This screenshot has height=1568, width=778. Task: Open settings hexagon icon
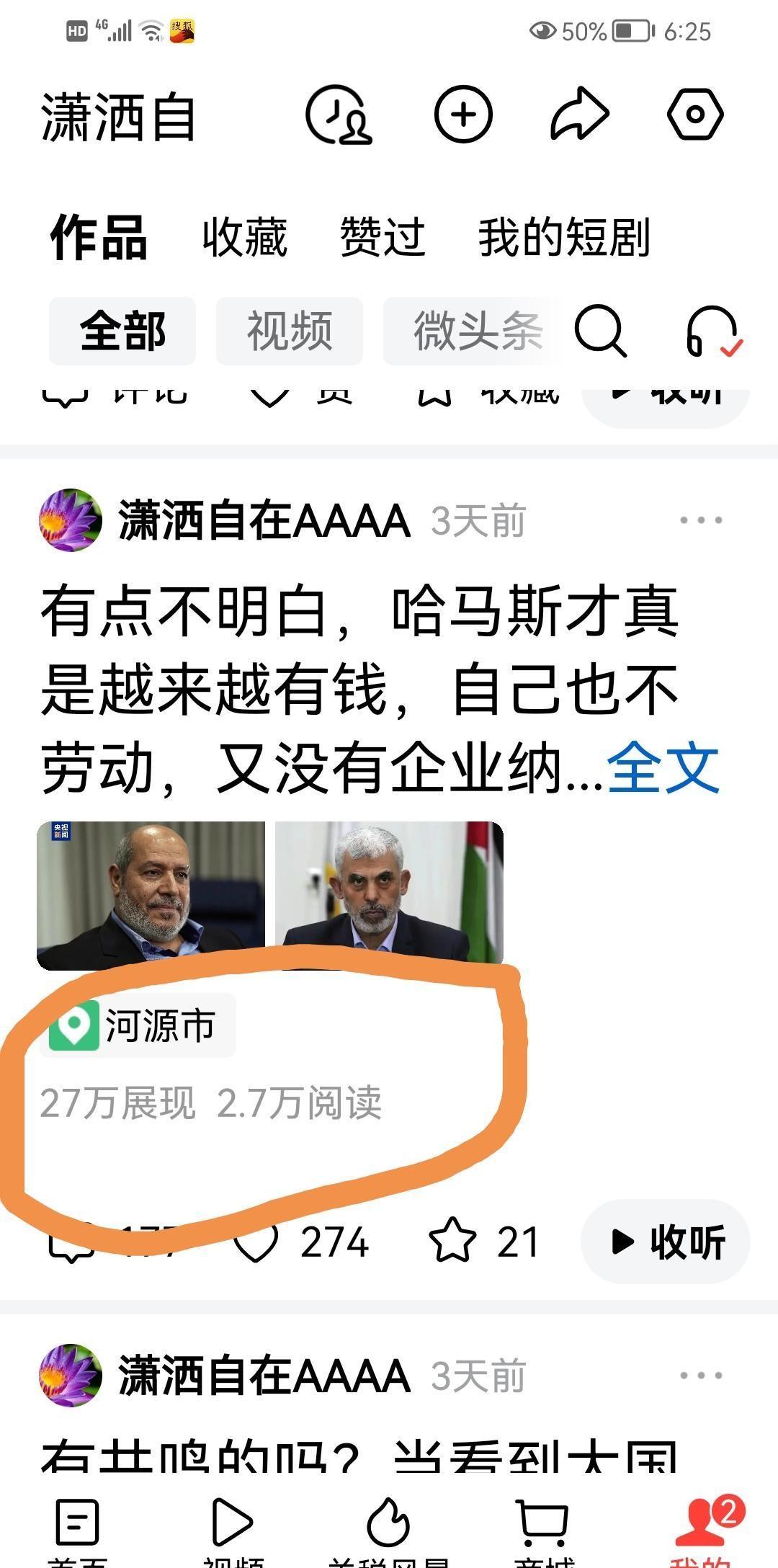click(x=695, y=115)
